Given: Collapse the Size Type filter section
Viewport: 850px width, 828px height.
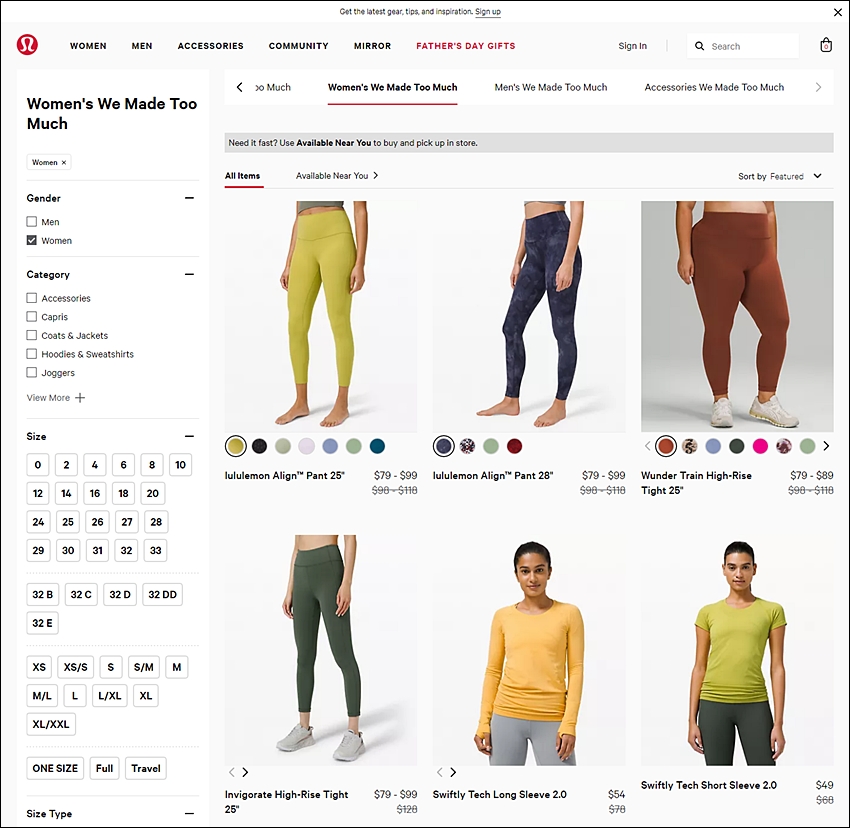Looking at the screenshot, I should pyautogui.click(x=189, y=813).
